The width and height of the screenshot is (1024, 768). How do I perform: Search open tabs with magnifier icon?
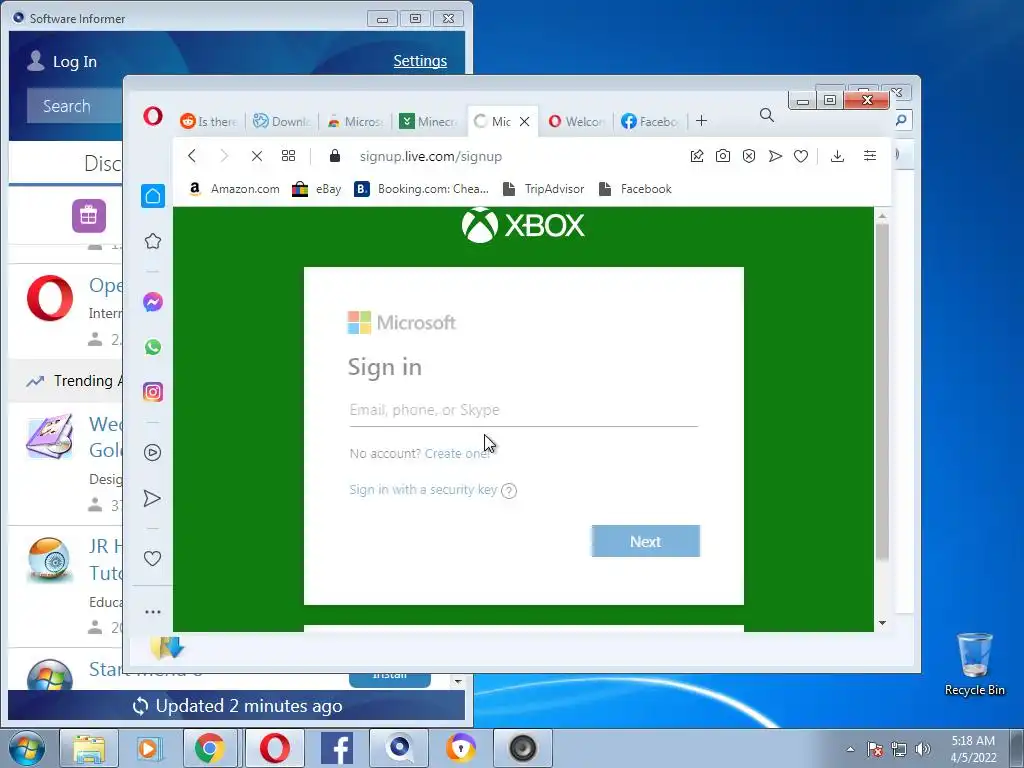767,116
